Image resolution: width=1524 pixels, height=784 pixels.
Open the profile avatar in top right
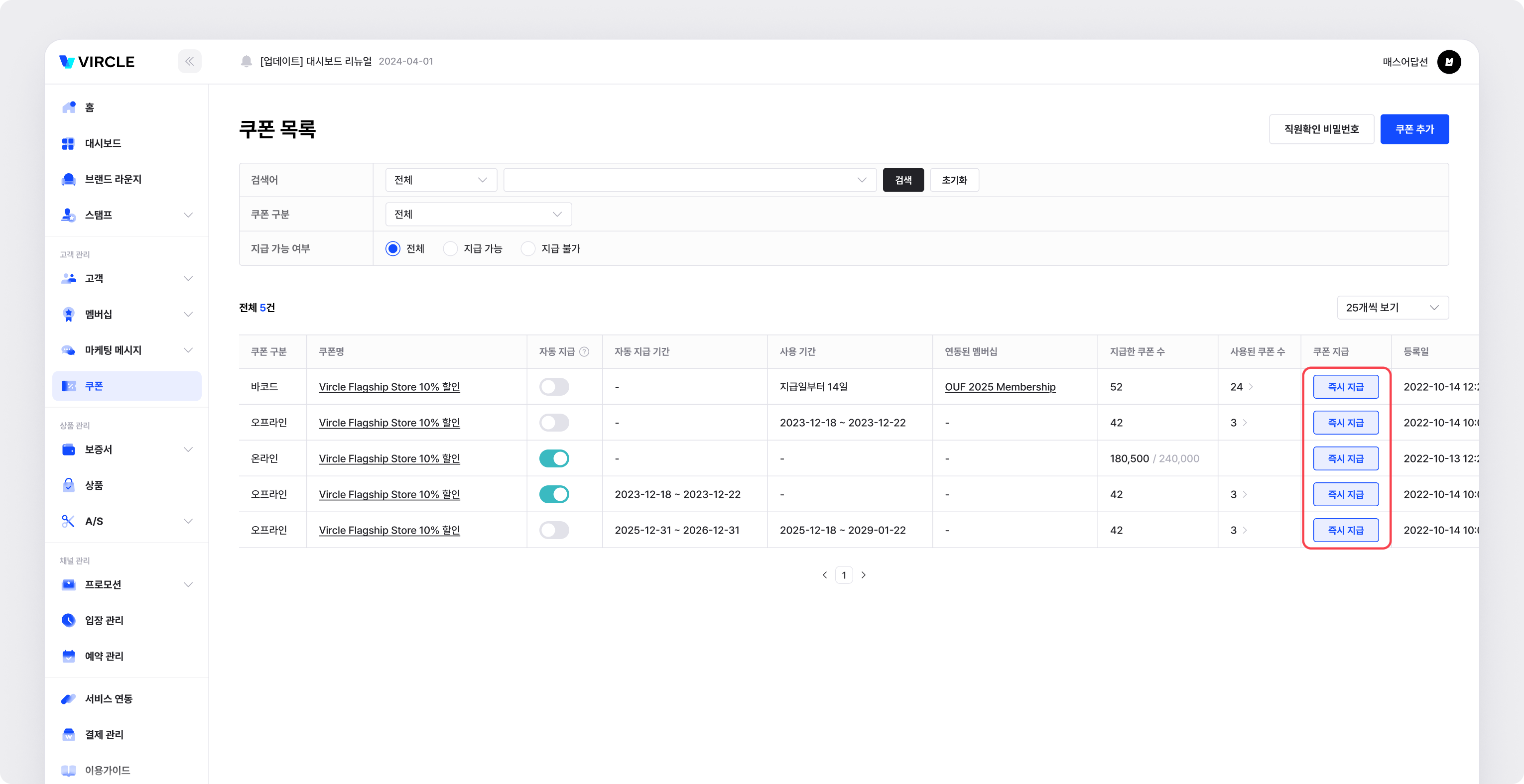(x=1448, y=62)
